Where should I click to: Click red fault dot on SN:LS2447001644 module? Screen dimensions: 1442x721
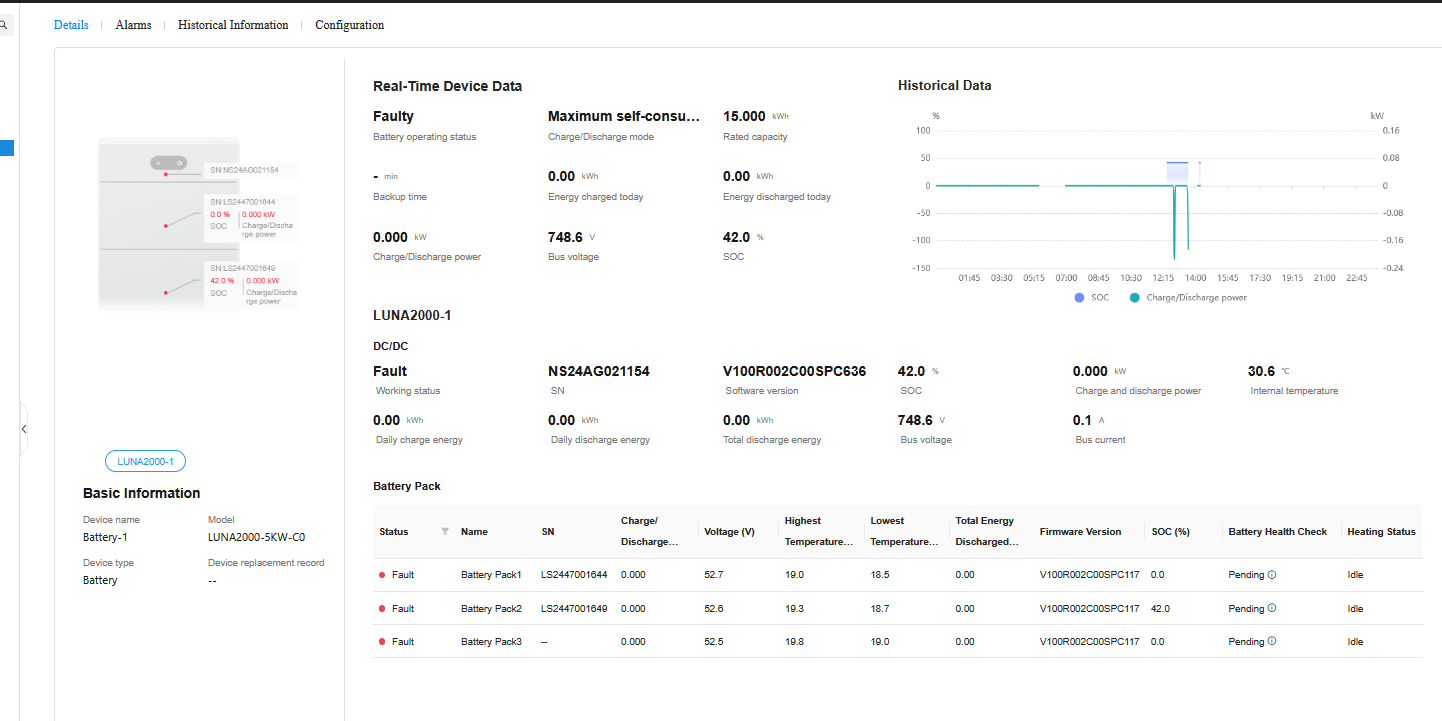[166, 226]
